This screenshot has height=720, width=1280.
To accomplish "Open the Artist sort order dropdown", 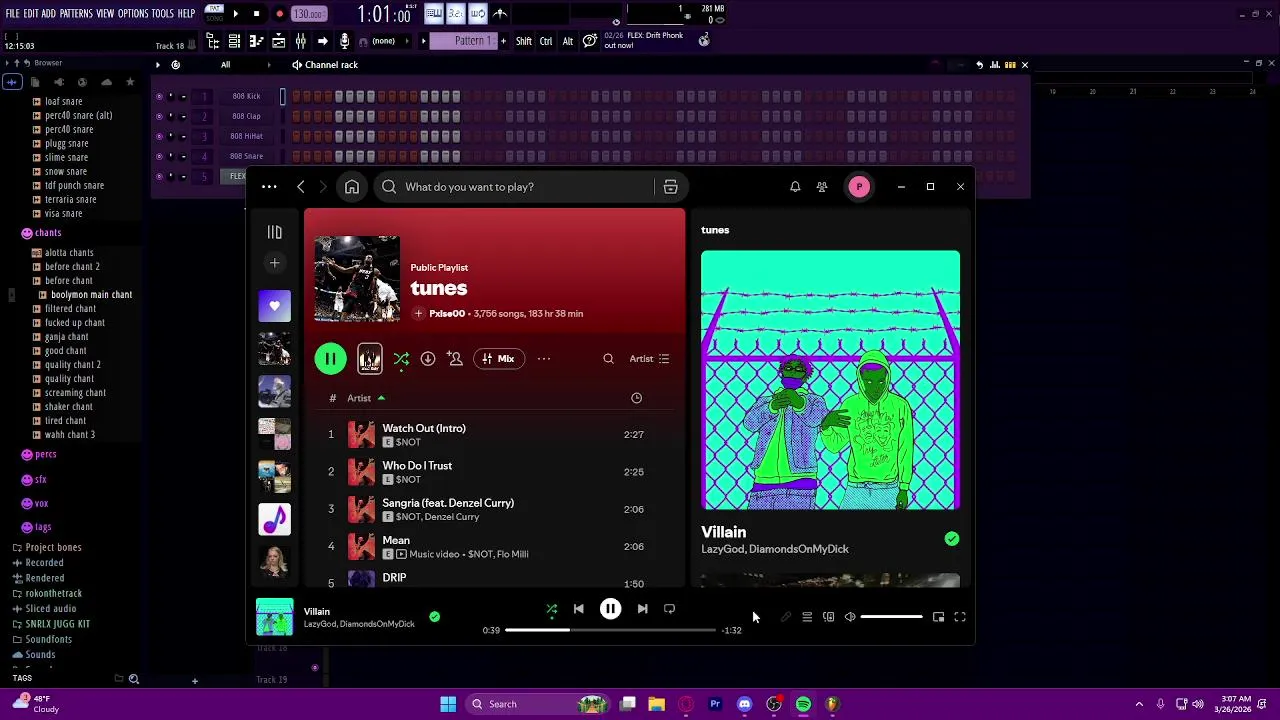I will point(649,358).
